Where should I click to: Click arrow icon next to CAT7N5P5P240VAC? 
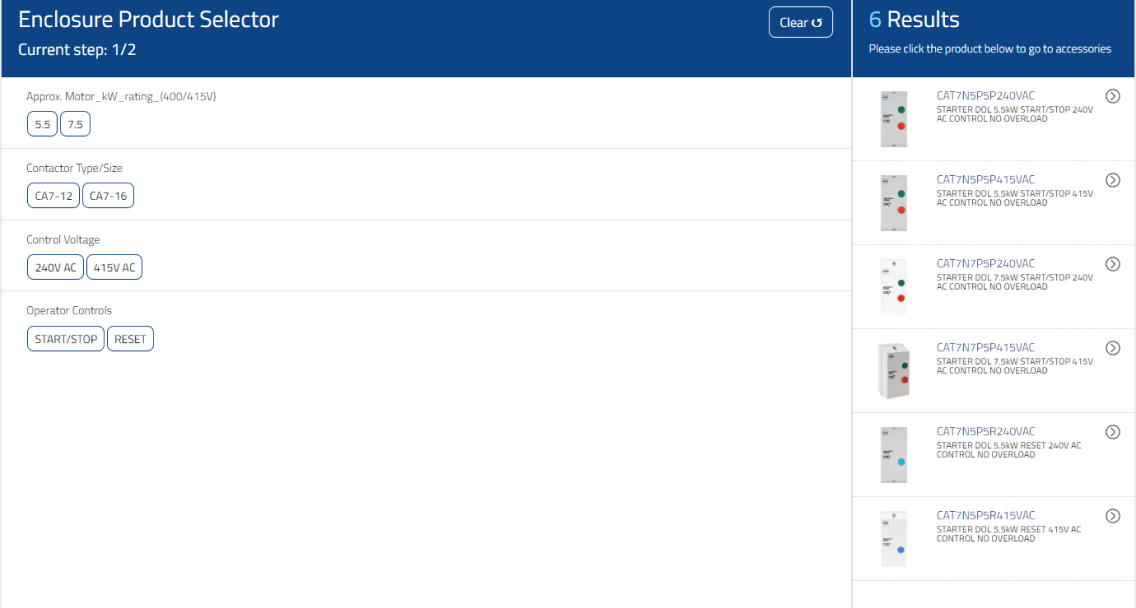click(x=1112, y=96)
